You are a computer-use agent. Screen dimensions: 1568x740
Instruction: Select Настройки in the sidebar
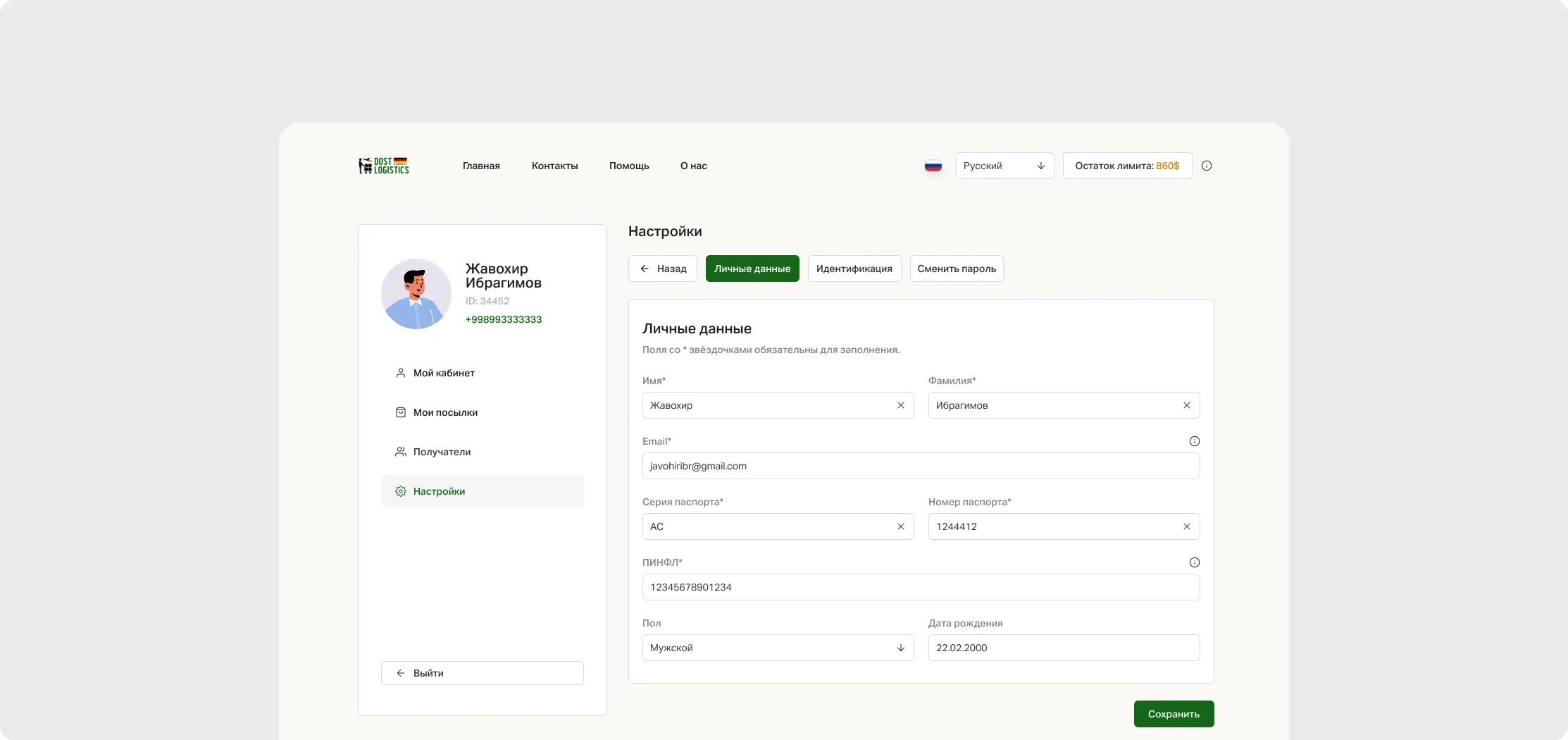[x=483, y=491]
